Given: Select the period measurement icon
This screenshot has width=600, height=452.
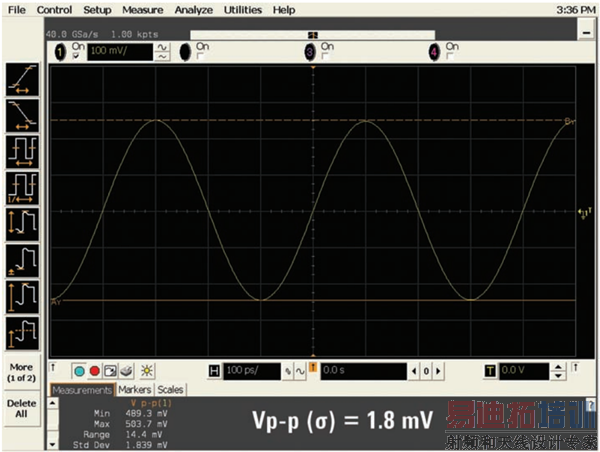Looking at the screenshot, I should click(22, 152).
